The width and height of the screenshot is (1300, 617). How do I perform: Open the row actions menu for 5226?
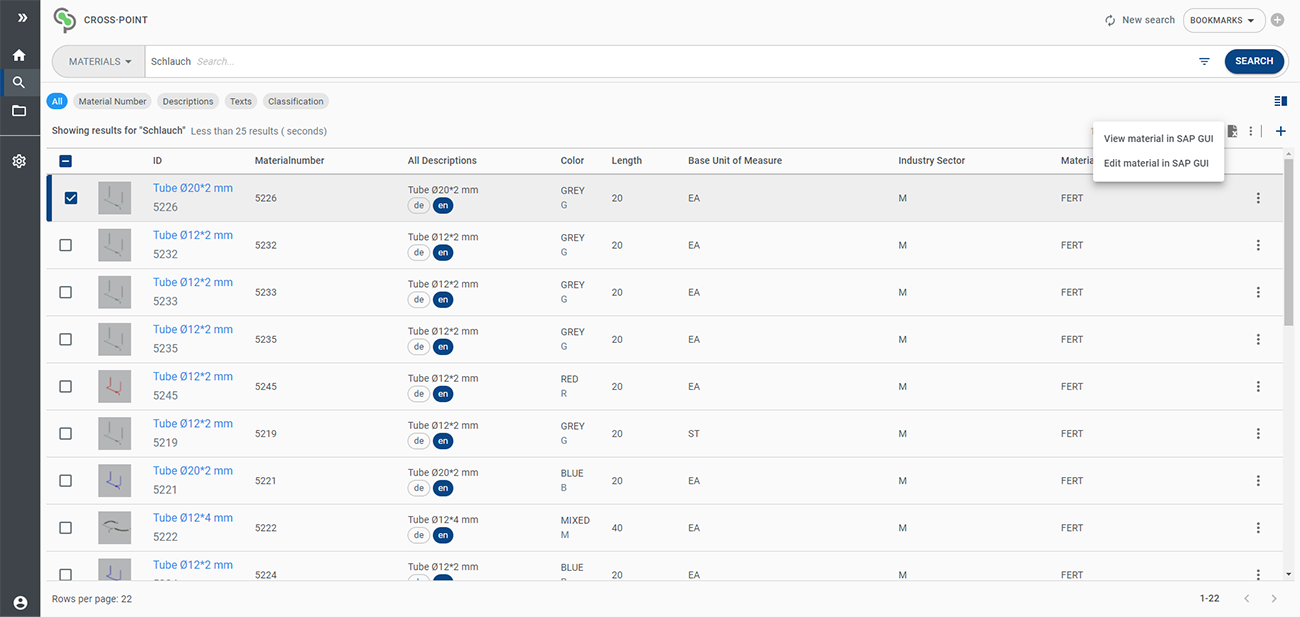point(1258,198)
